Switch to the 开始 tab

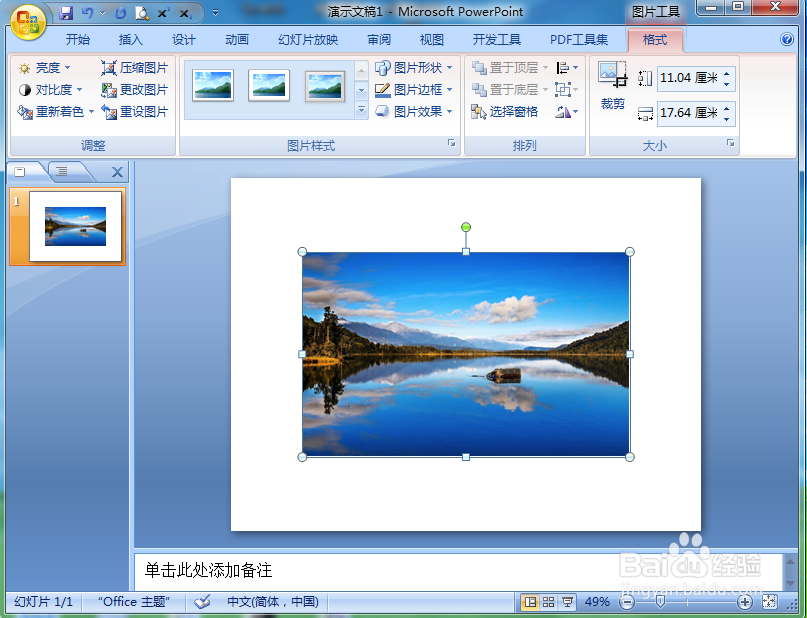click(x=78, y=40)
